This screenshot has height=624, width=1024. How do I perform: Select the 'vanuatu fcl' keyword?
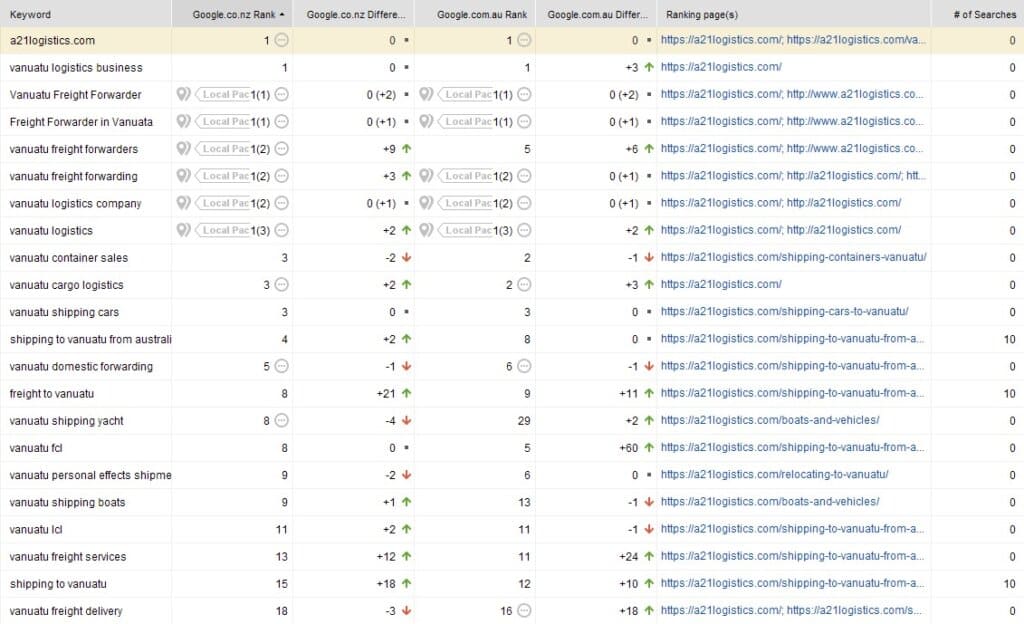point(36,448)
